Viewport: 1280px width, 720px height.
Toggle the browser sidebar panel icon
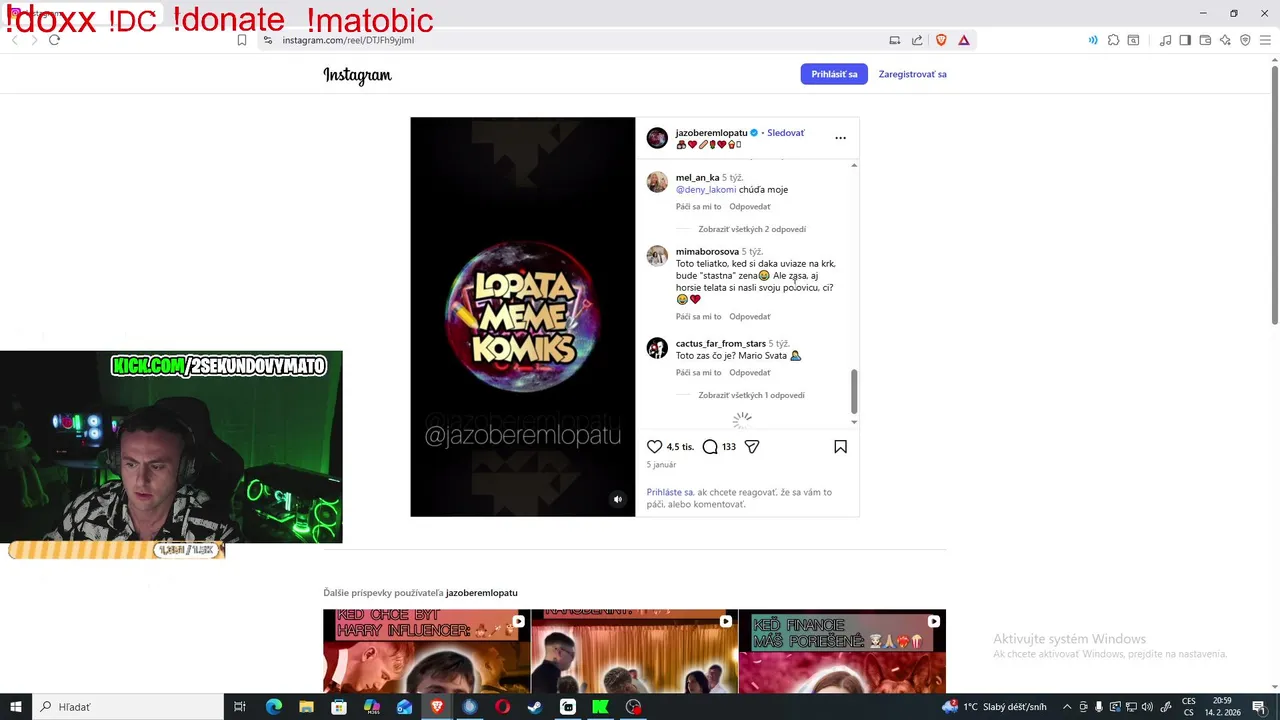click(x=1185, y=40)
